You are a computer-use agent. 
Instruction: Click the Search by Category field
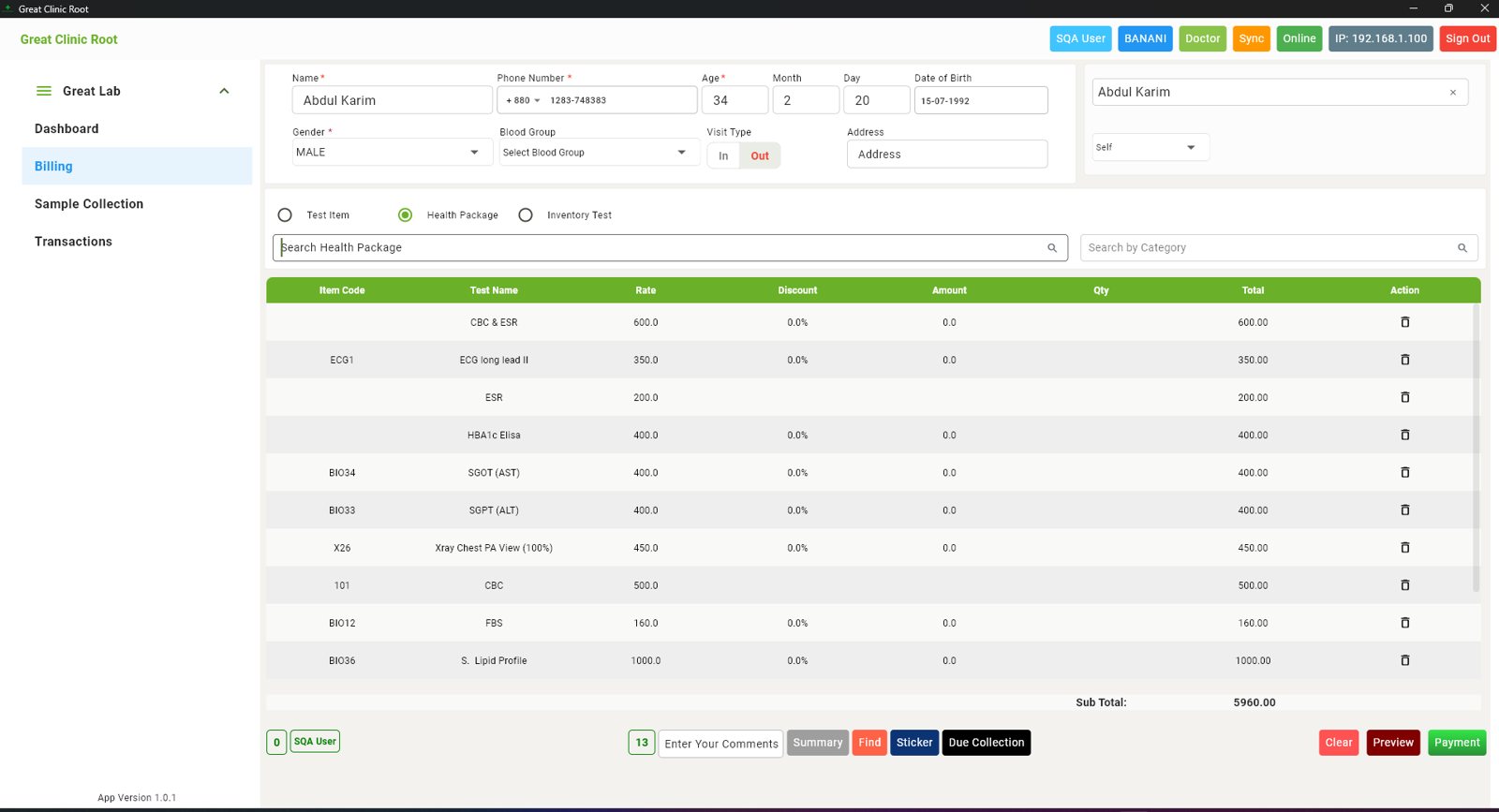tap(1279, 248)
